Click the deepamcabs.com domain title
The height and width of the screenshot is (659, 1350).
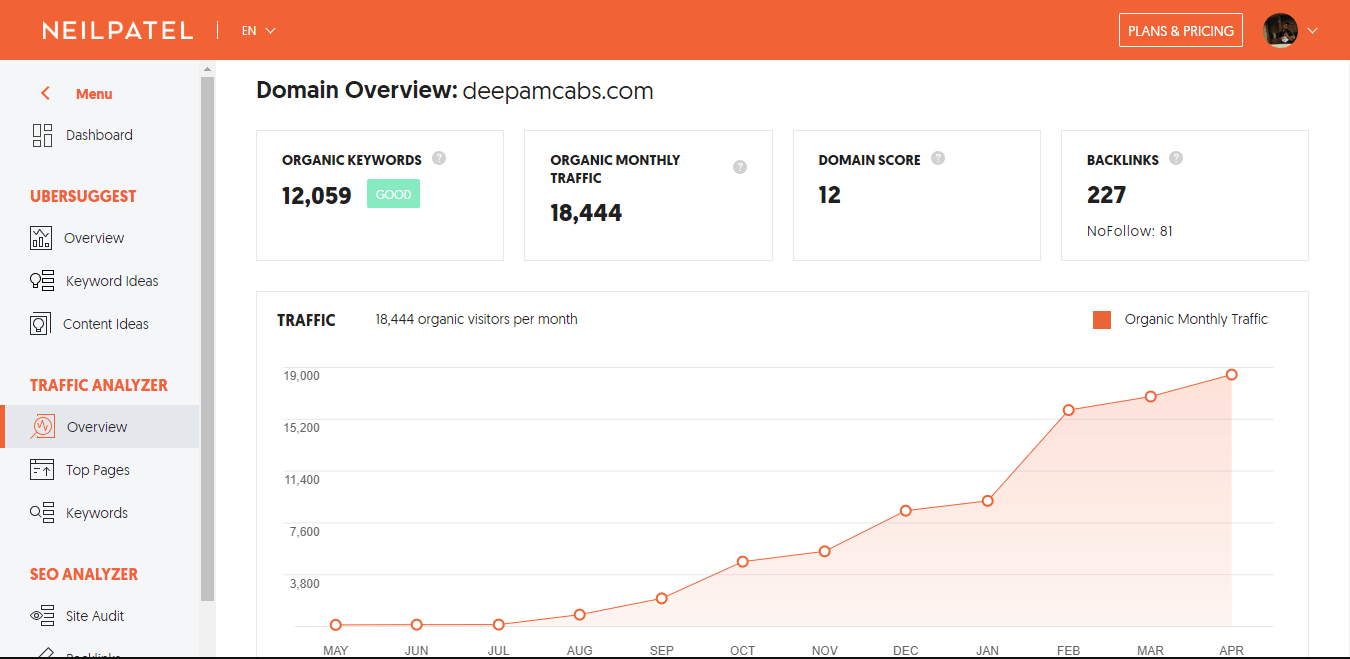tap(558, 91)
